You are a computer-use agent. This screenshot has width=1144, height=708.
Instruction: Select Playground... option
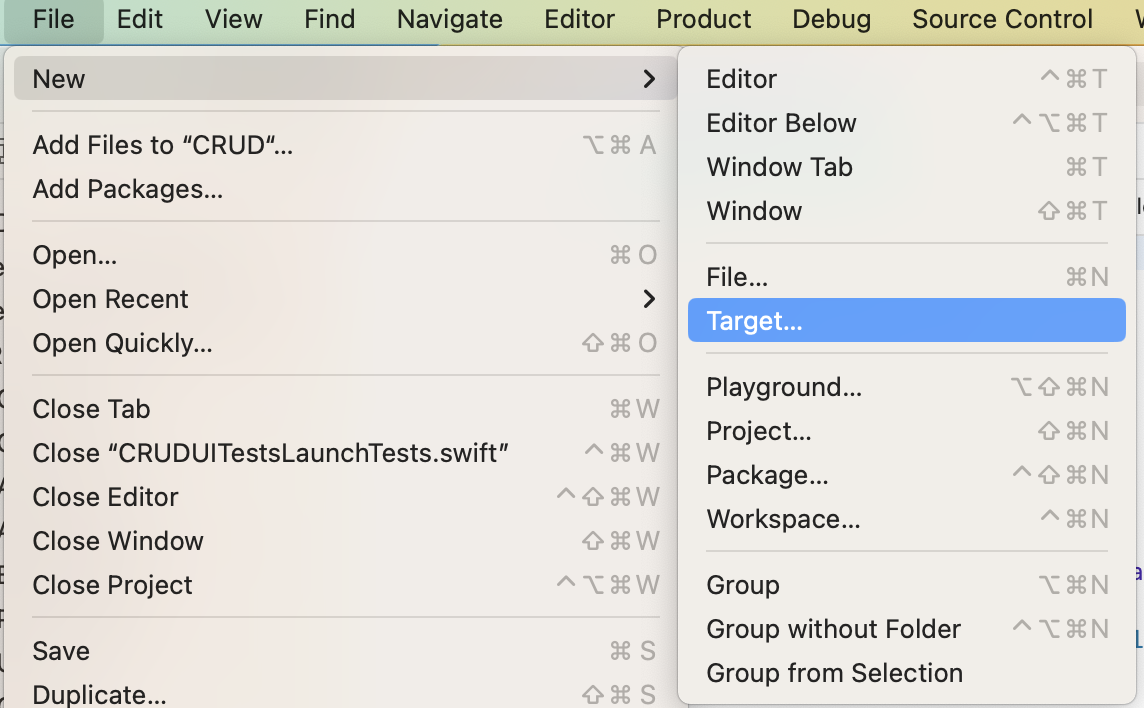pyautogui.click(x=906, y=387)
